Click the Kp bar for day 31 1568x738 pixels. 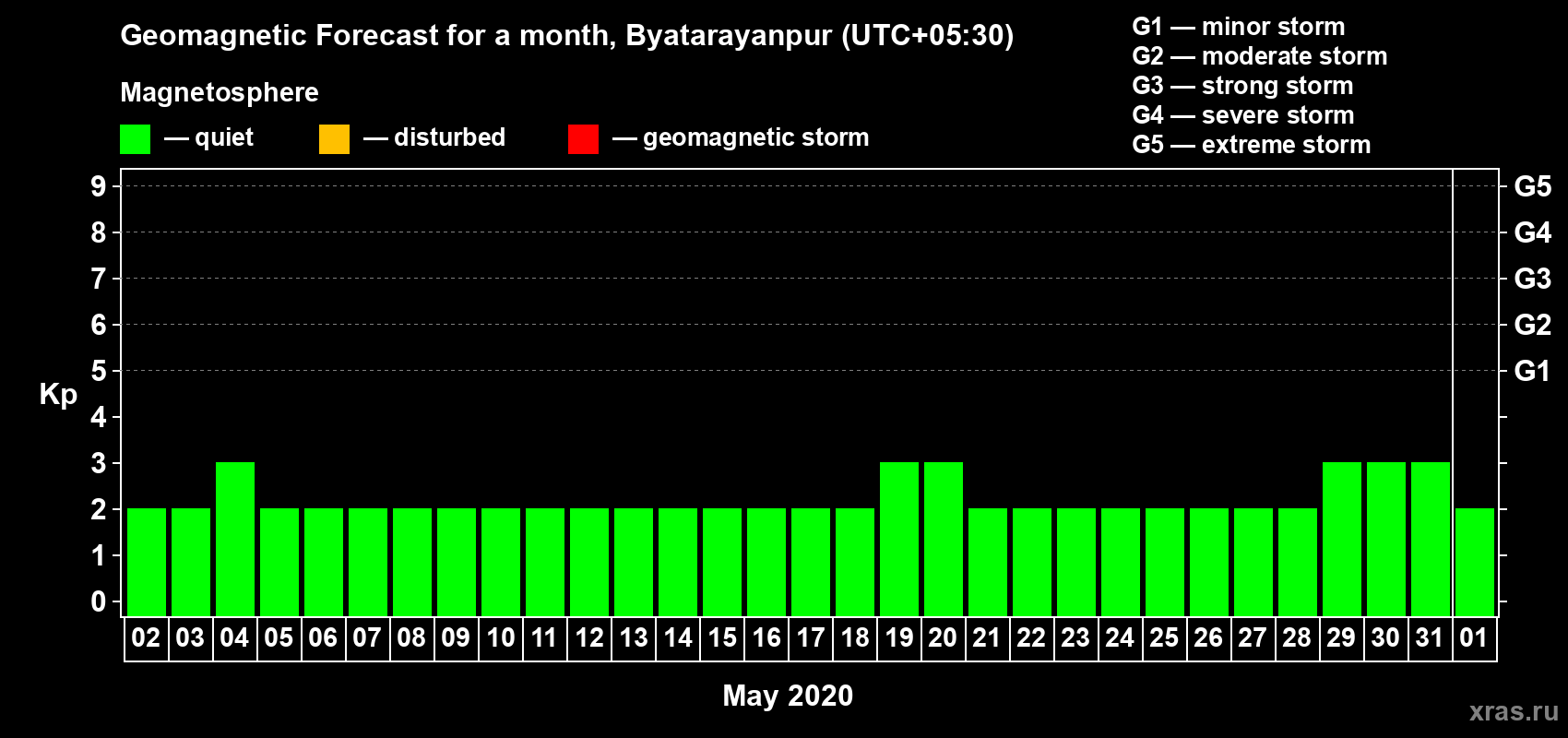tap(1431, 539)
